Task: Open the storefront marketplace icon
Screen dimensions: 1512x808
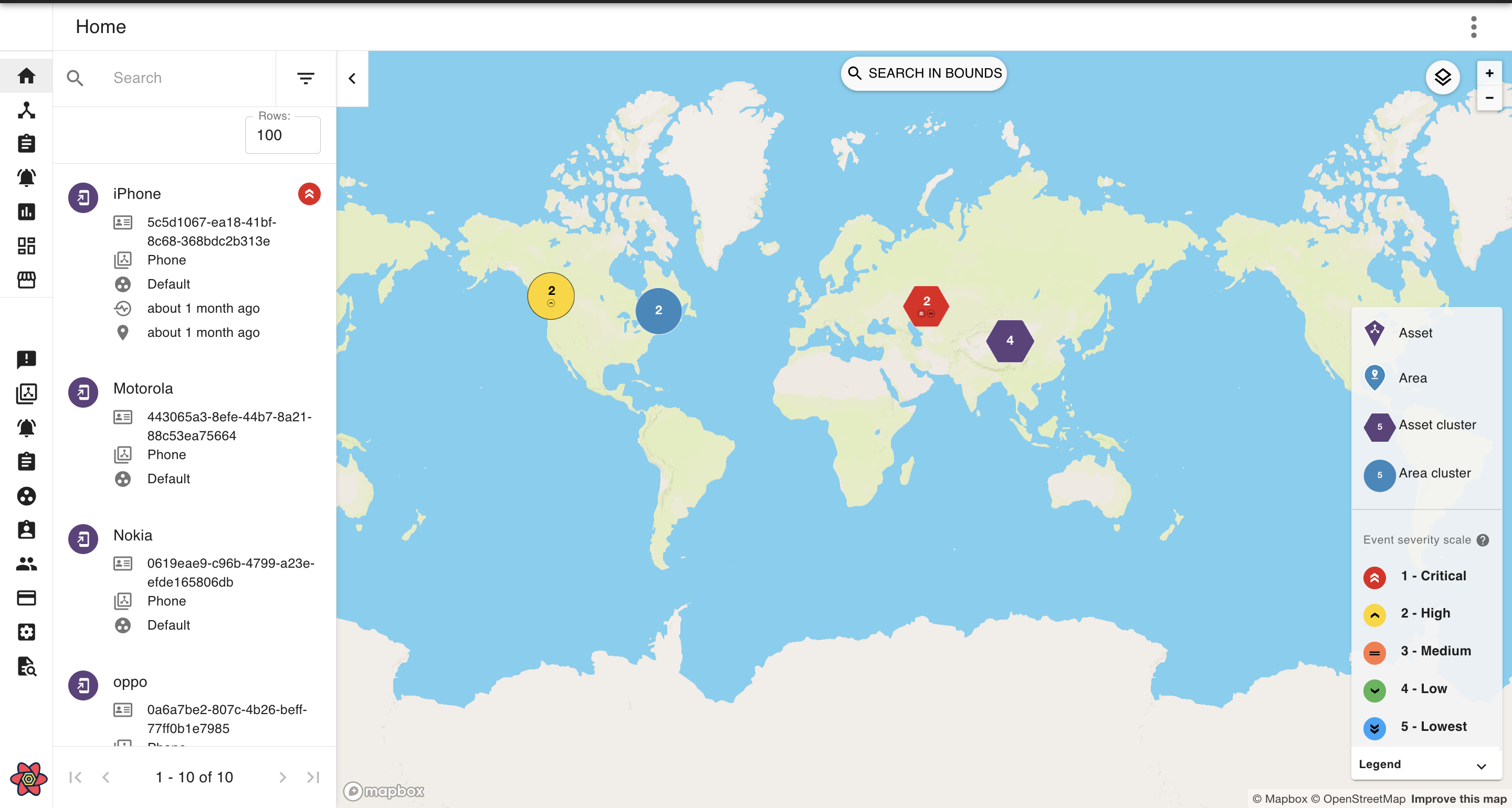Action: [x=26, y=280]
